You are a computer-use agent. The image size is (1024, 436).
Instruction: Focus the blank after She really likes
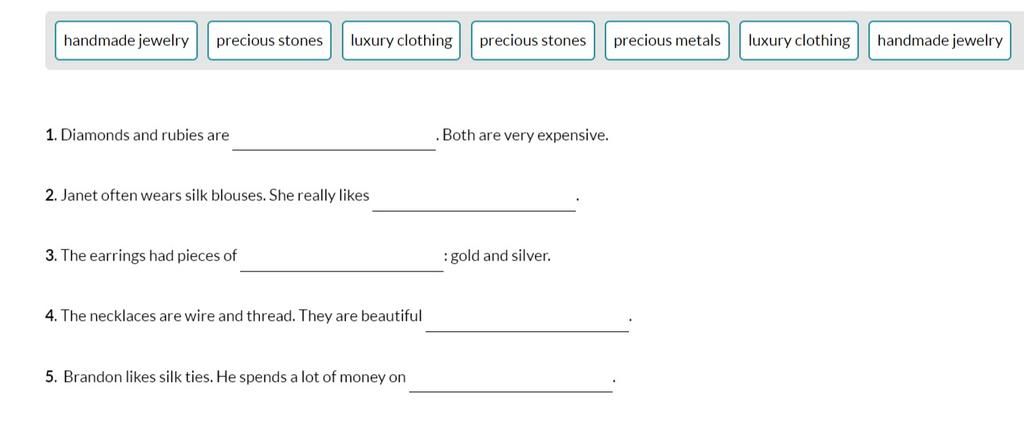point(474,198)
